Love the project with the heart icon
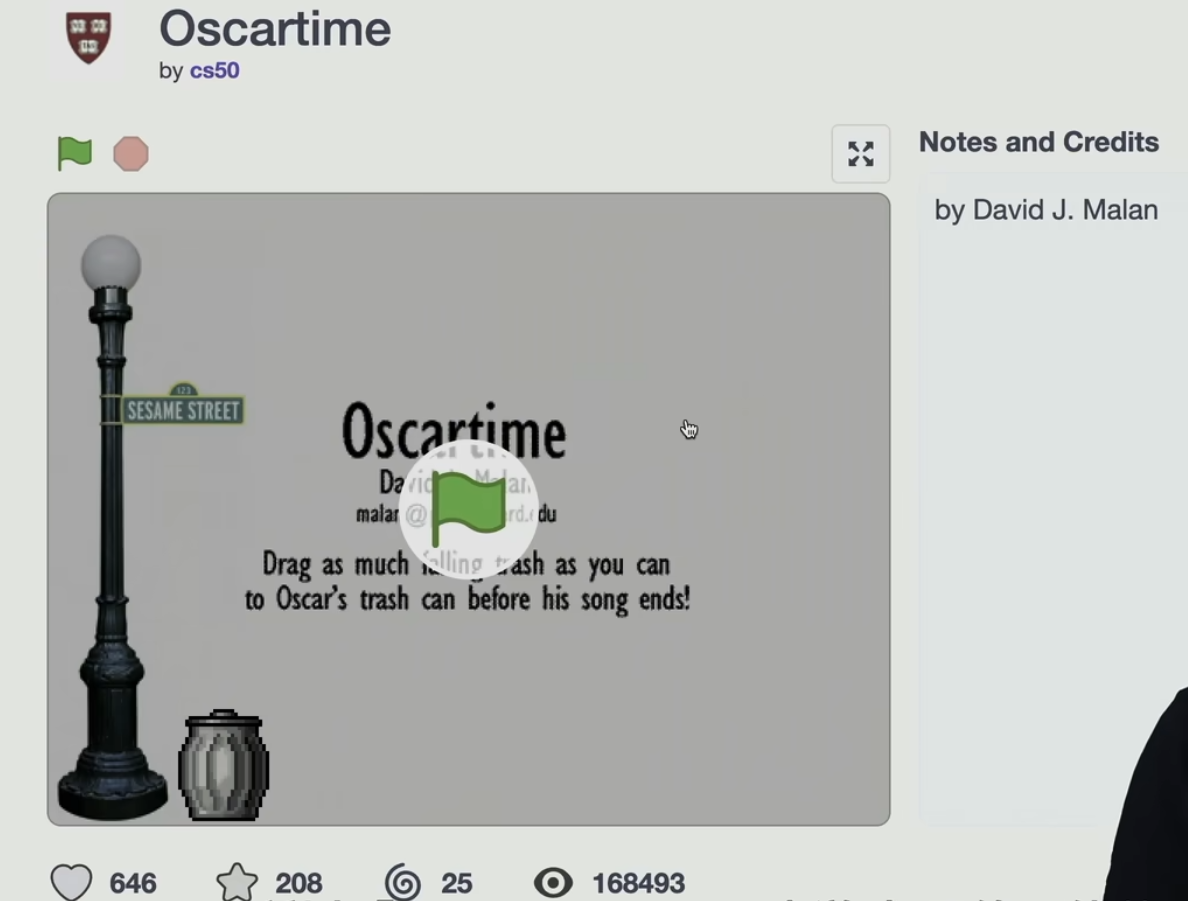The height and width of the screenshot is (901, 1188). [71, 882]
